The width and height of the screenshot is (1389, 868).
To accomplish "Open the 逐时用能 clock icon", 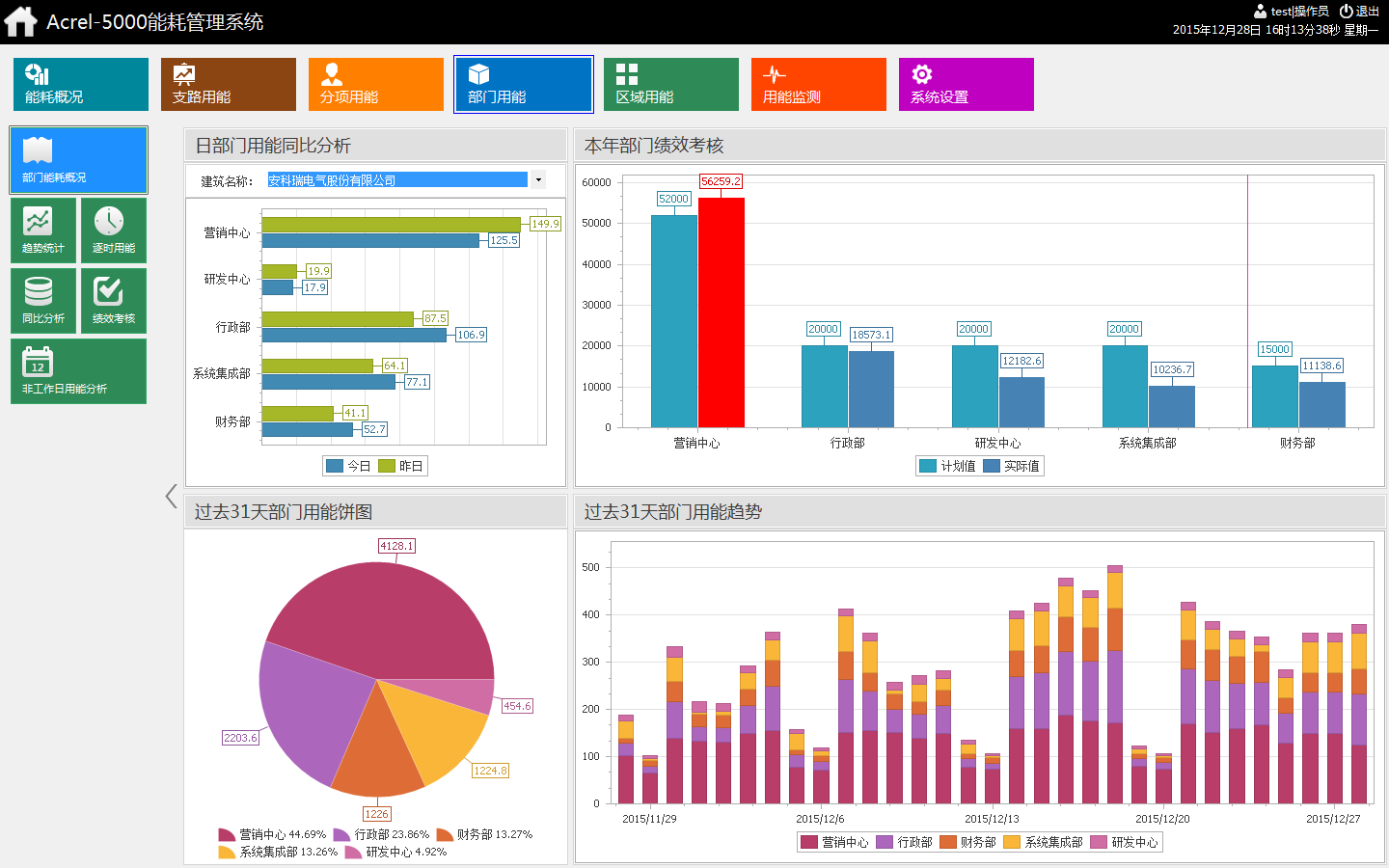I will point(114,231).
